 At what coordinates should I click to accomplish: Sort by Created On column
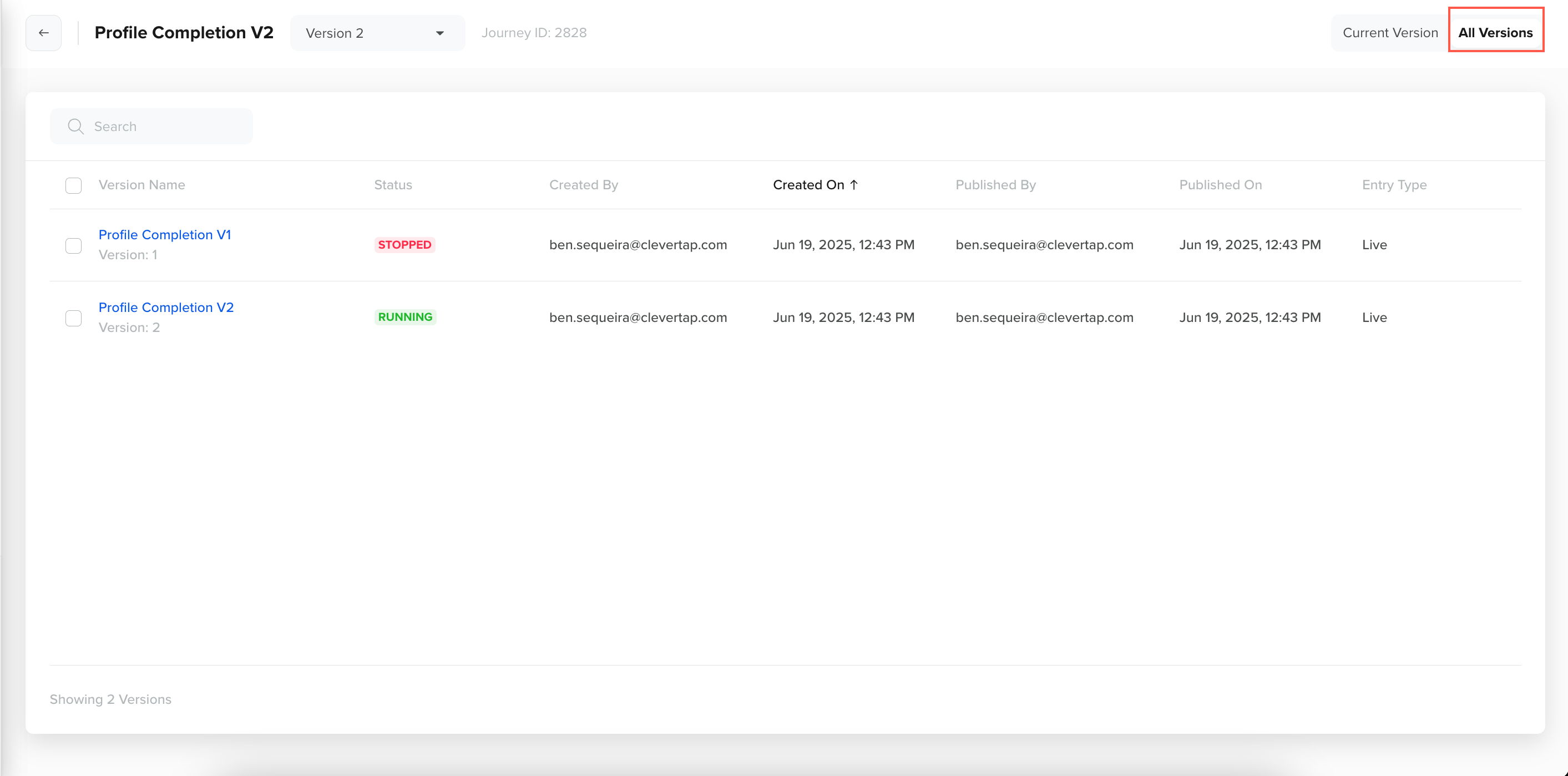pyautogui.click(x=808, y=184)
